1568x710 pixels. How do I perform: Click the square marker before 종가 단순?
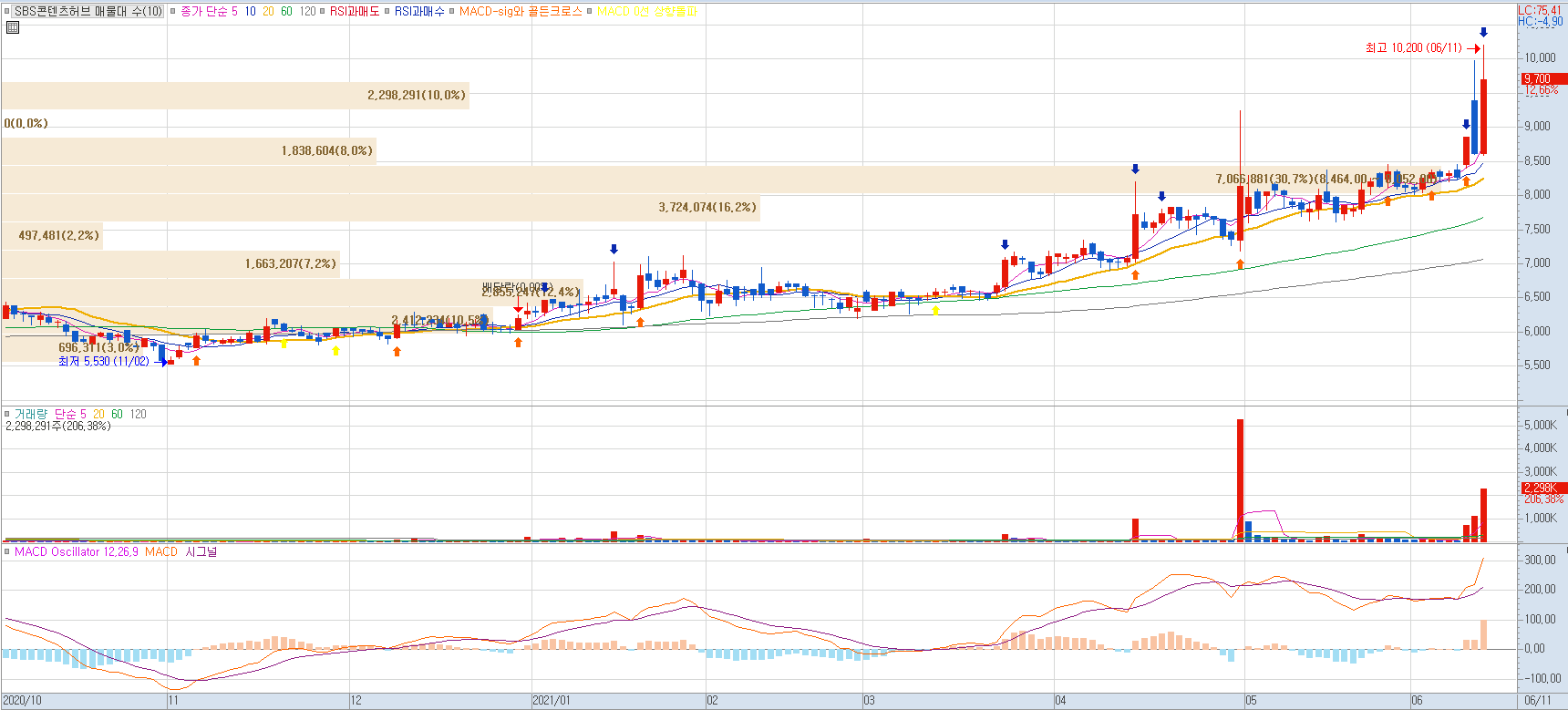pos(172,12)
